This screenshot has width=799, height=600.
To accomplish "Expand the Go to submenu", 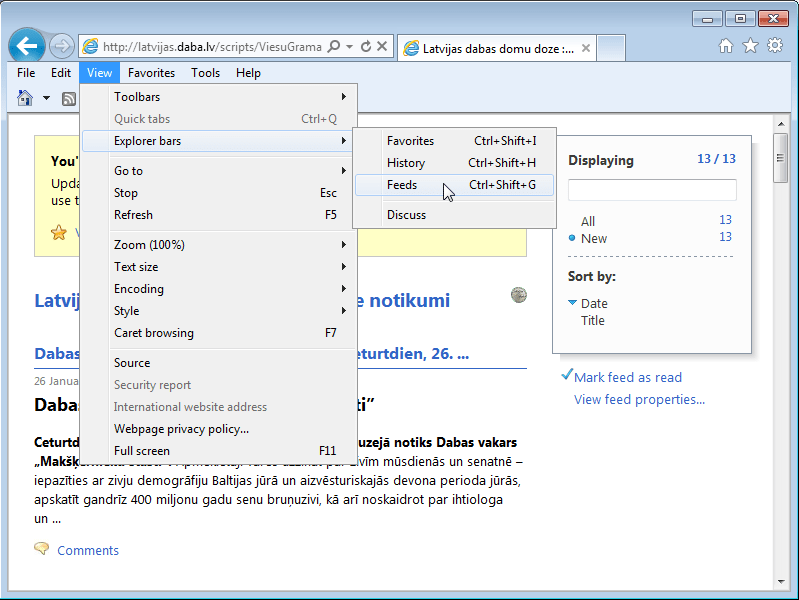I will point(219,171).
